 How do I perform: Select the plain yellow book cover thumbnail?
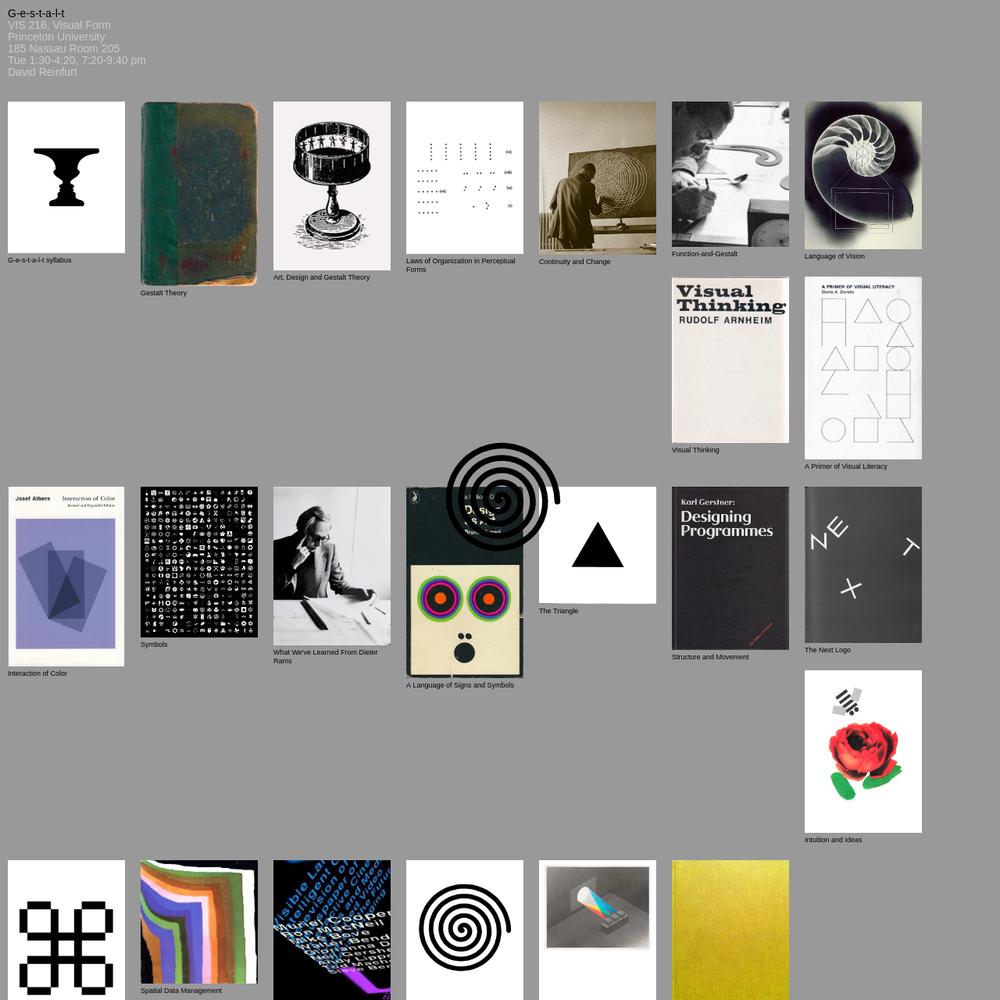(x=730, y=930)
